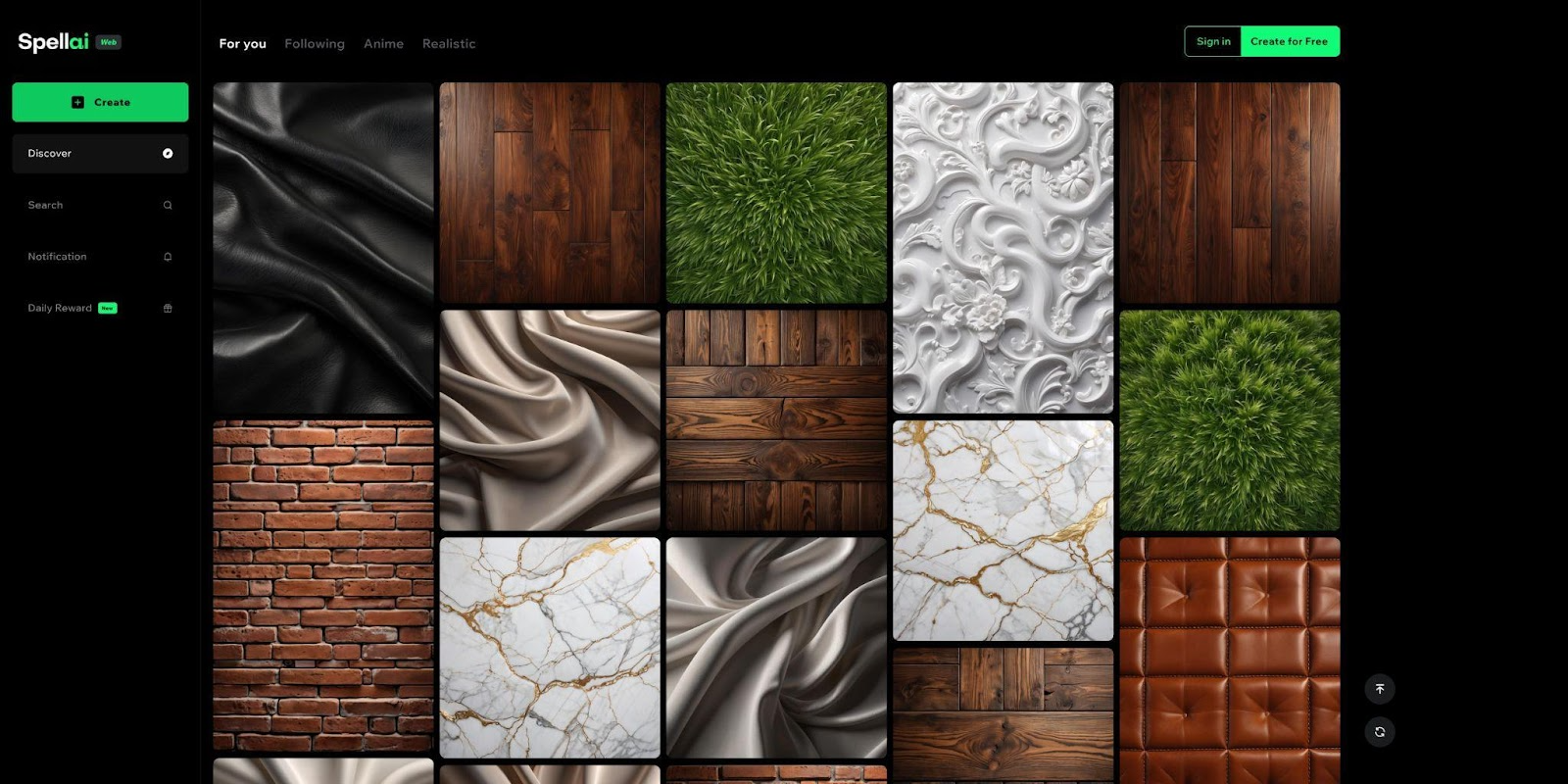Click the Daily Reward gift icon
Viewport: 1568px width, 784px height.
point(168,309)
